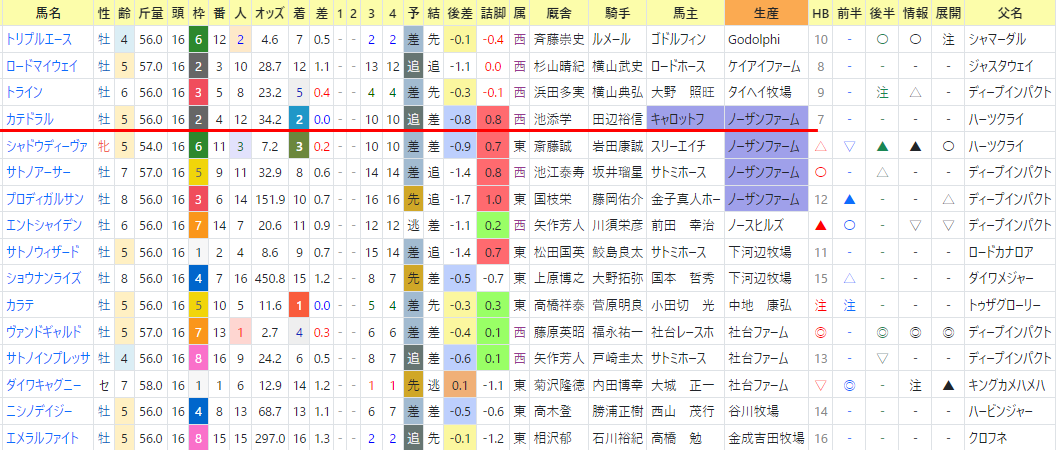Image resolution: width=1056 pixels, height=450 pixels.
Task: Open horse link カテドラル
Action: (x=29, y=119)
